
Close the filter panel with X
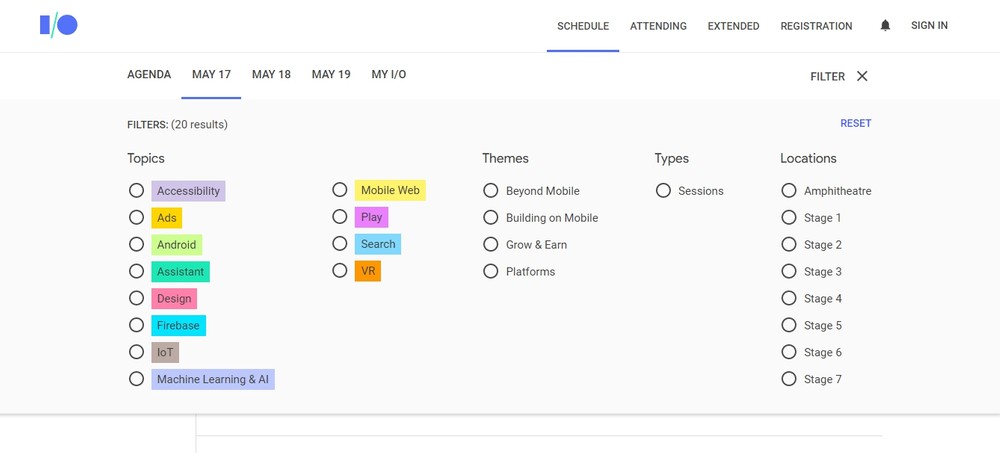coord(862,76)
